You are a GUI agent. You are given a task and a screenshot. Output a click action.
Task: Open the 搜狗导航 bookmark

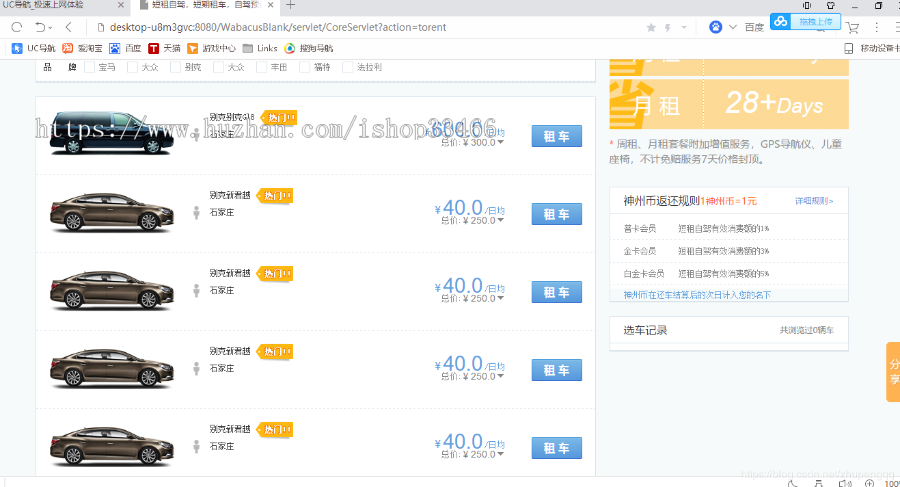(x=309, y=48)
